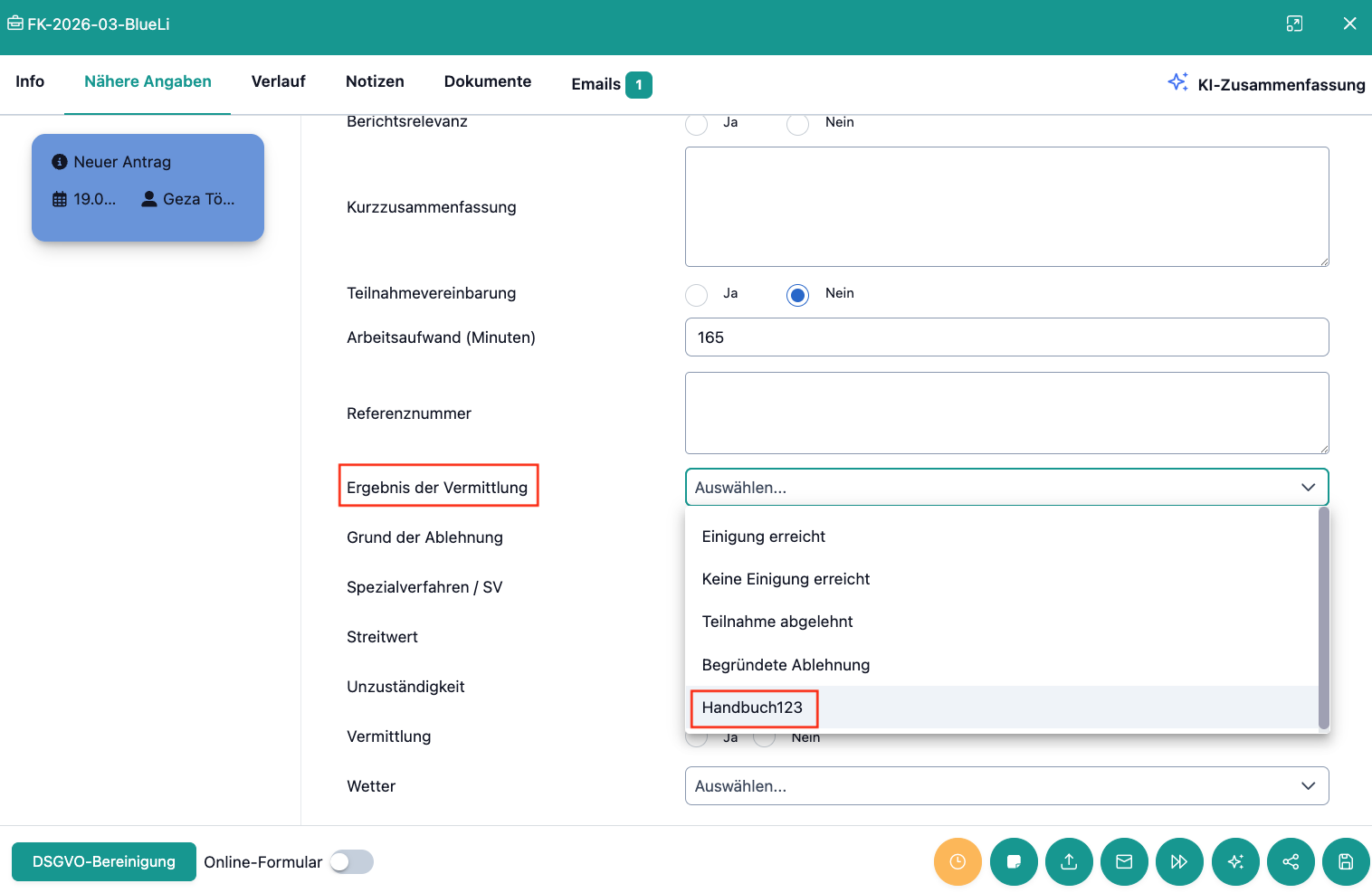Select Ja for Berichtsrelevanz

point(697,124)
